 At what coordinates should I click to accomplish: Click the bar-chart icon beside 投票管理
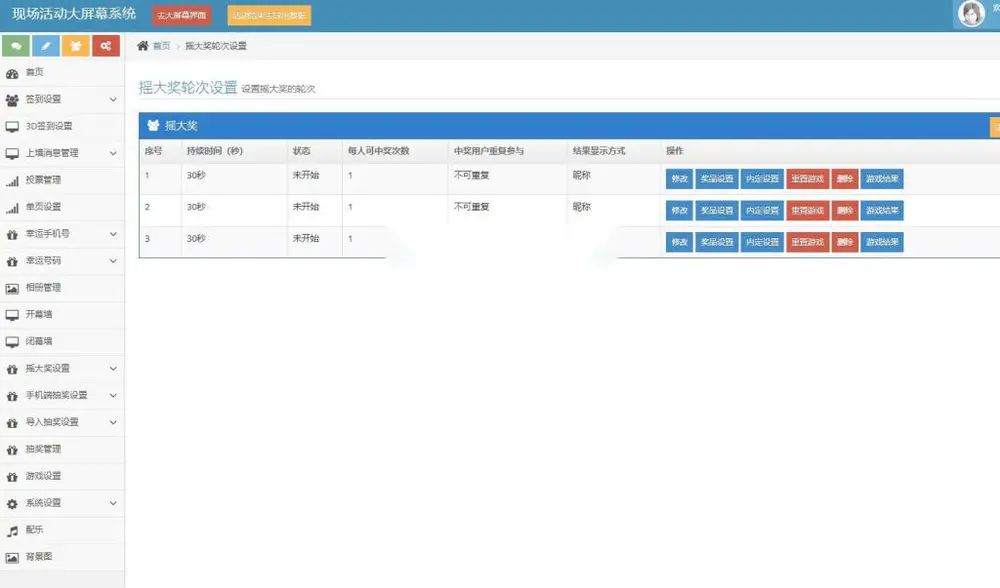coord(12,180)
